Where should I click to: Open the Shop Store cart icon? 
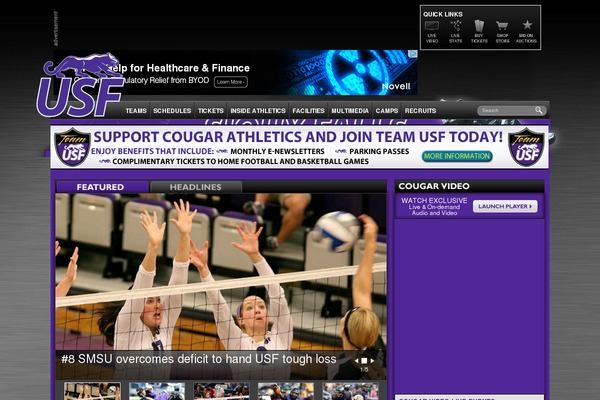pyautogui.click(x=502, y=26)
